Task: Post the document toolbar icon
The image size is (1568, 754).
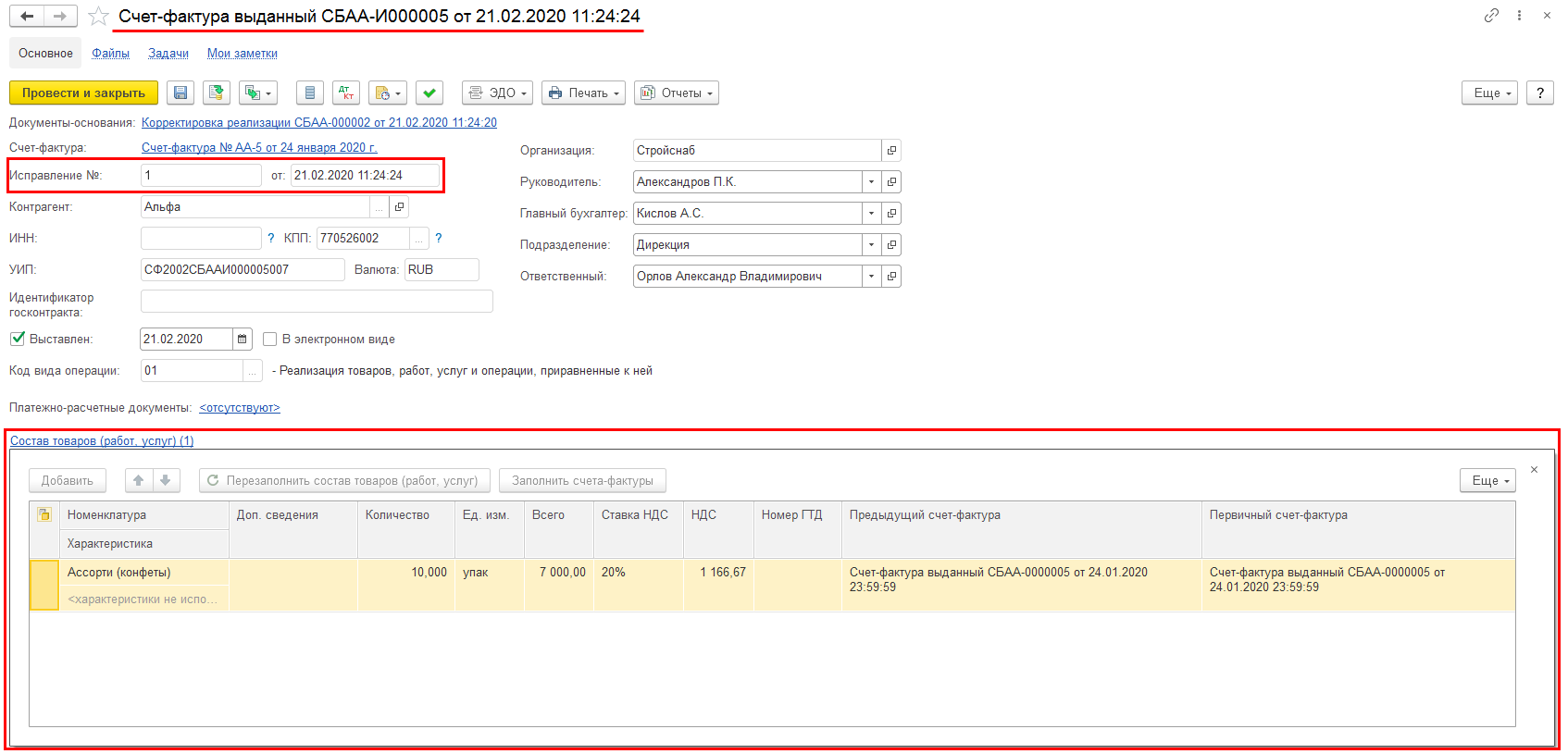Action: pos(217,93)
